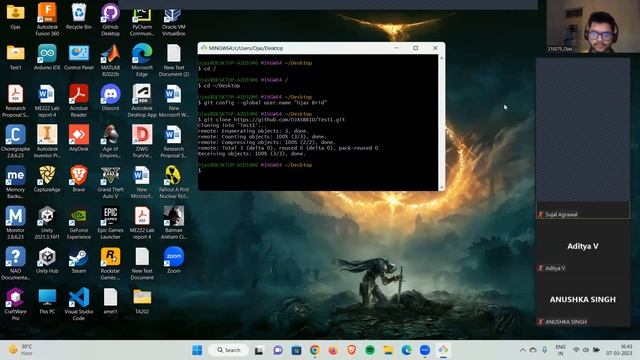Open the DWG TrueView icon
This screenshot has height=360, width=640.
[x=142, y=141]
